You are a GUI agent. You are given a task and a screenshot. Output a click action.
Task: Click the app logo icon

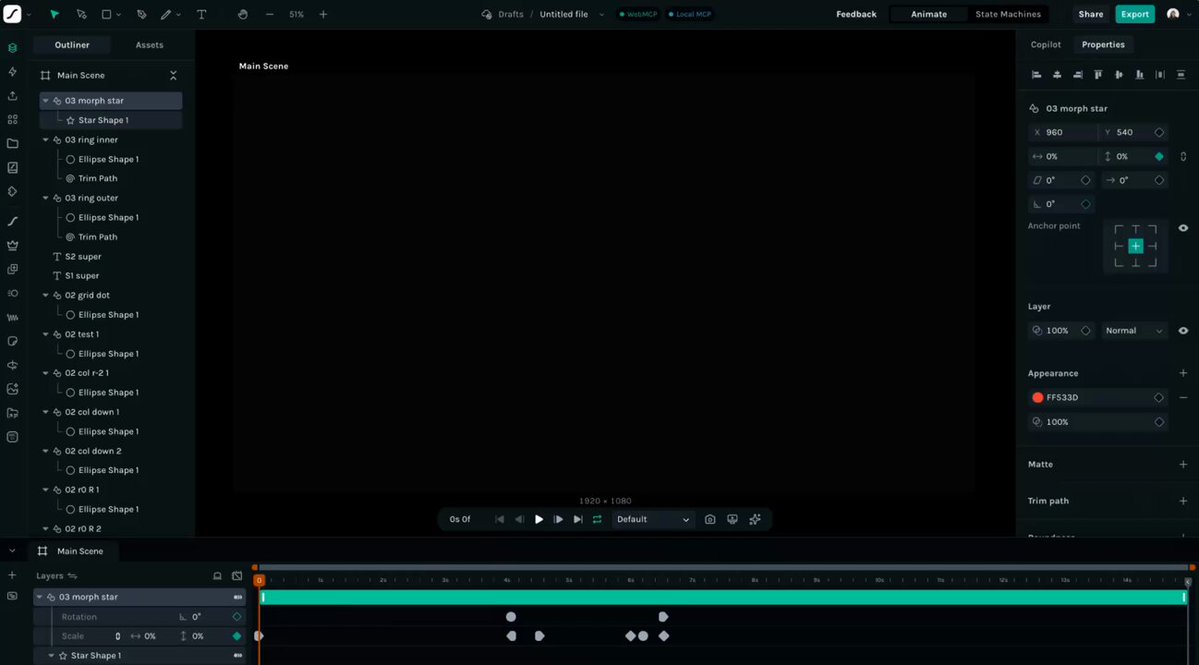[12, 14]
